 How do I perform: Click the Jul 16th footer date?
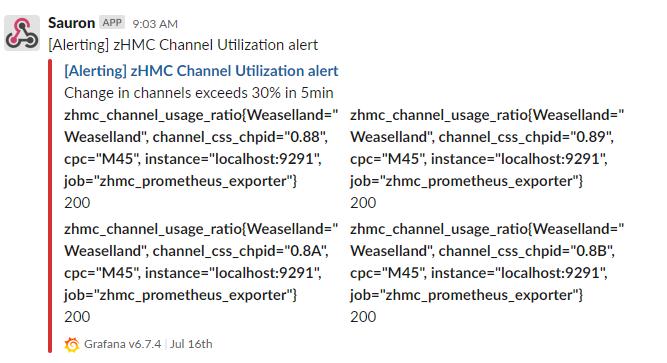(191, 344)
